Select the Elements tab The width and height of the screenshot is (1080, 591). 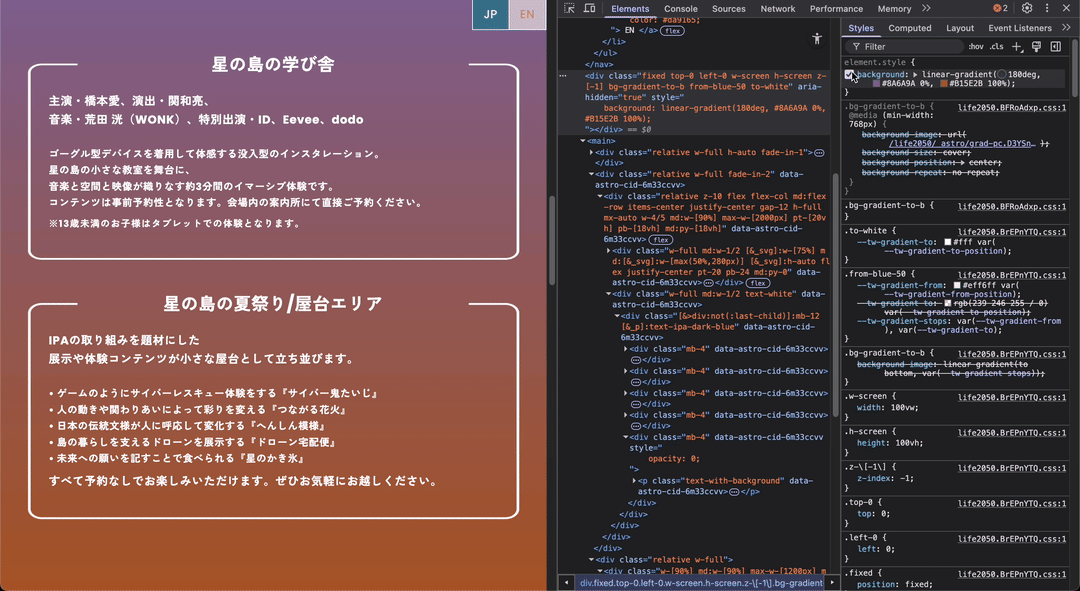(x=630, y=9)
